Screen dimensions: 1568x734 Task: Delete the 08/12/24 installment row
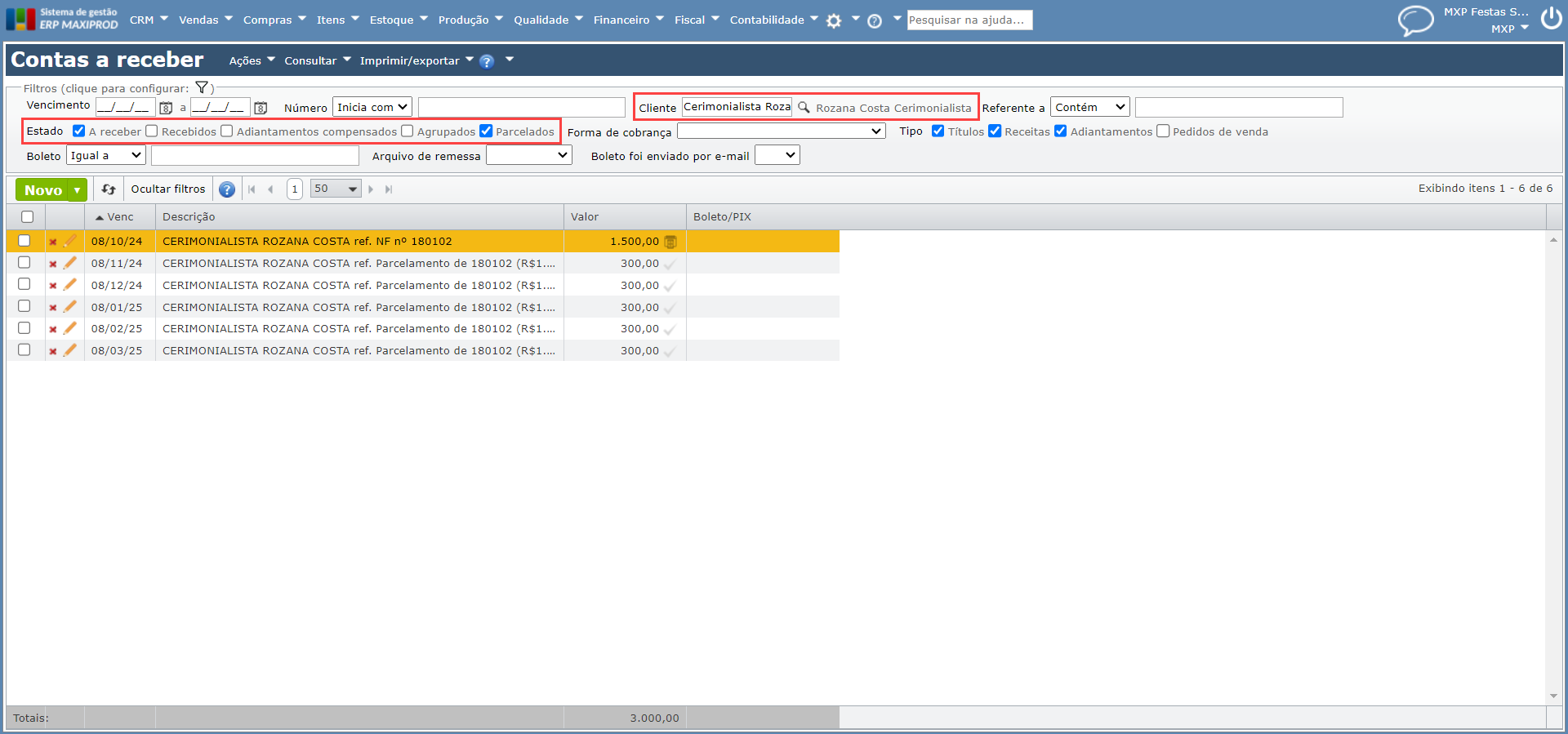coord(53,286)
